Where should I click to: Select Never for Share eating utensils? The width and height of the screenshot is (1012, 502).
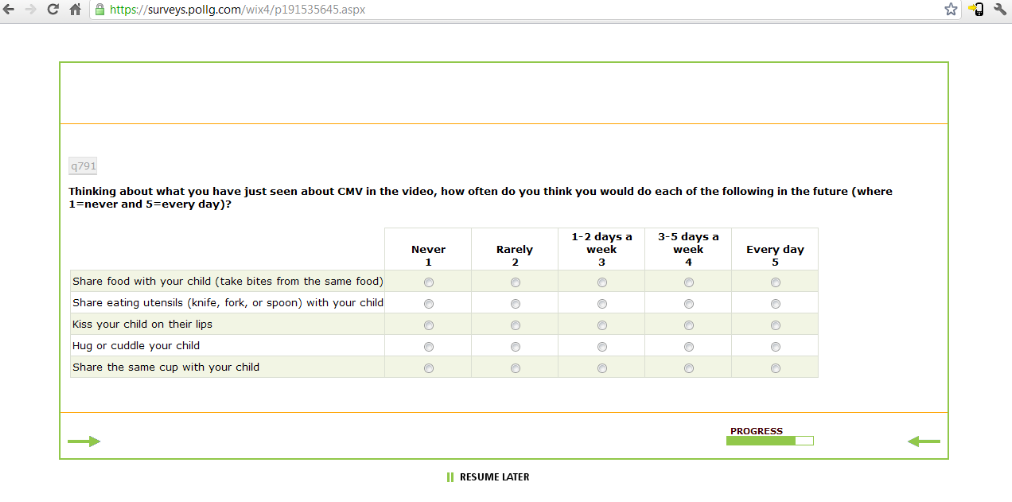pyautogui.click(x=429, y=304)
